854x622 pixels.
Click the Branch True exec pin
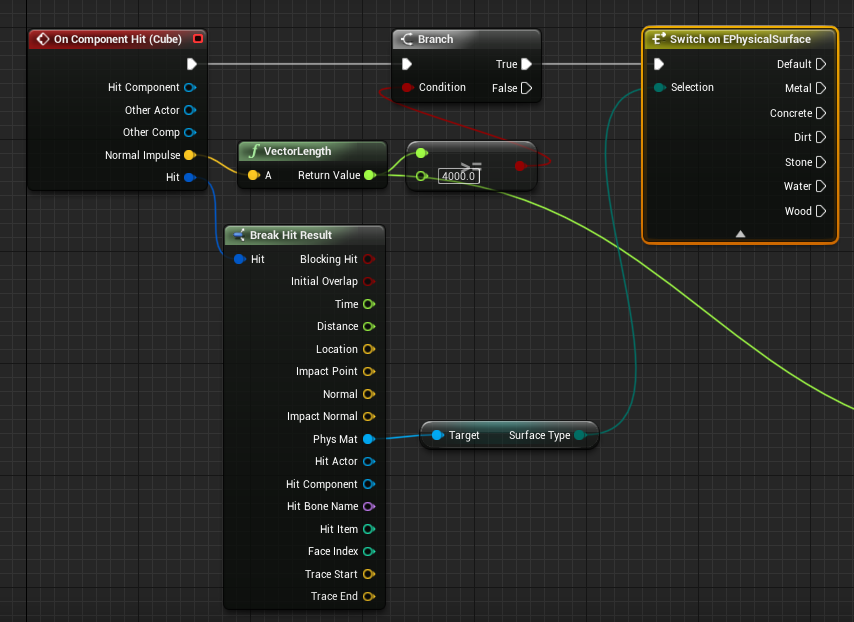526,64
